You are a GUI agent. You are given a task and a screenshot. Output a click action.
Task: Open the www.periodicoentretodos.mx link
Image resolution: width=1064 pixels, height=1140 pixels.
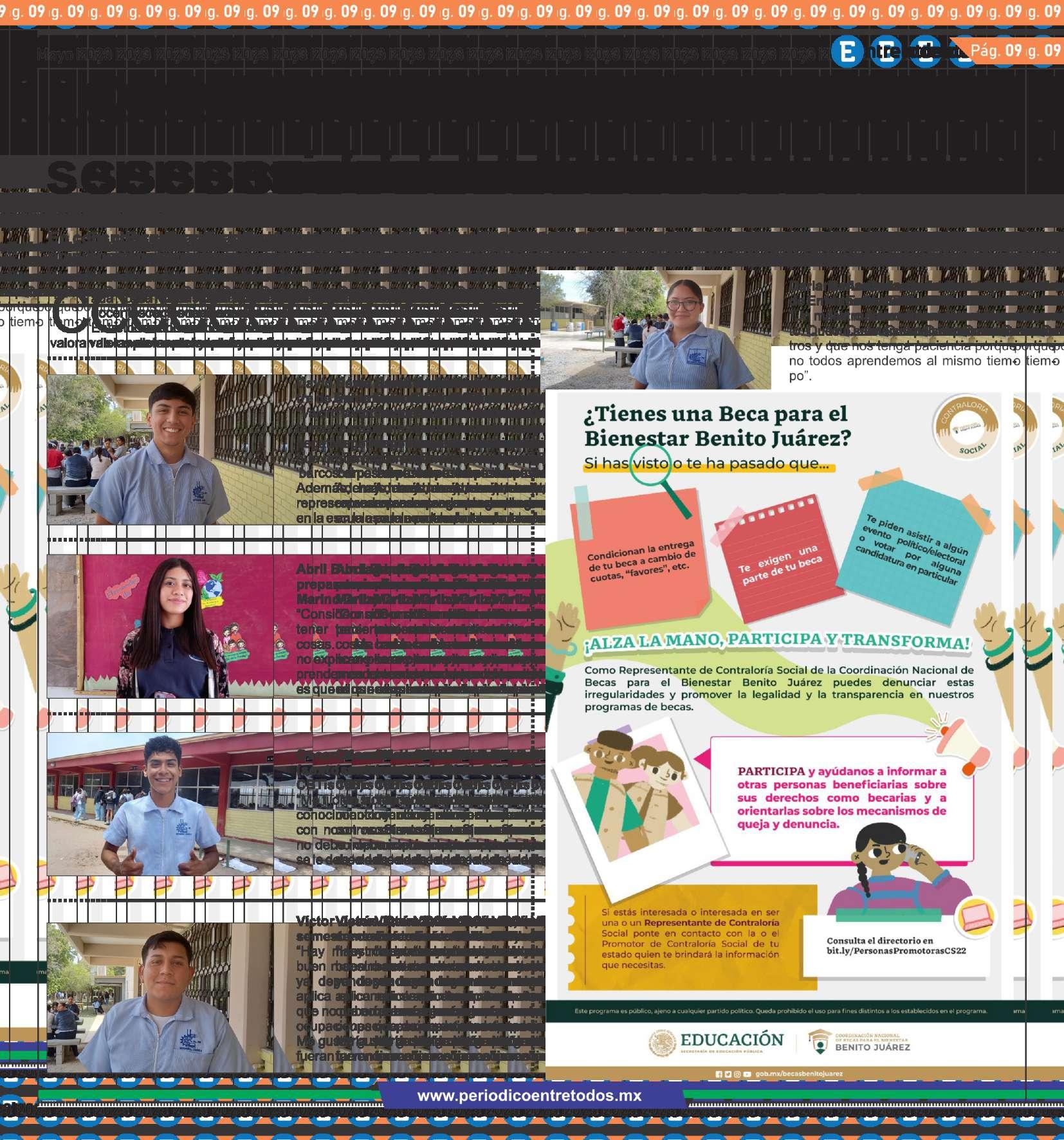pos(529,1096)
